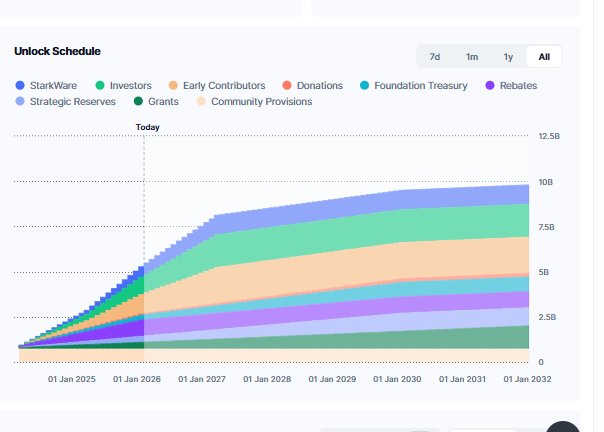
Task: Choose the 1y range option
Action: tap(508, 56)
